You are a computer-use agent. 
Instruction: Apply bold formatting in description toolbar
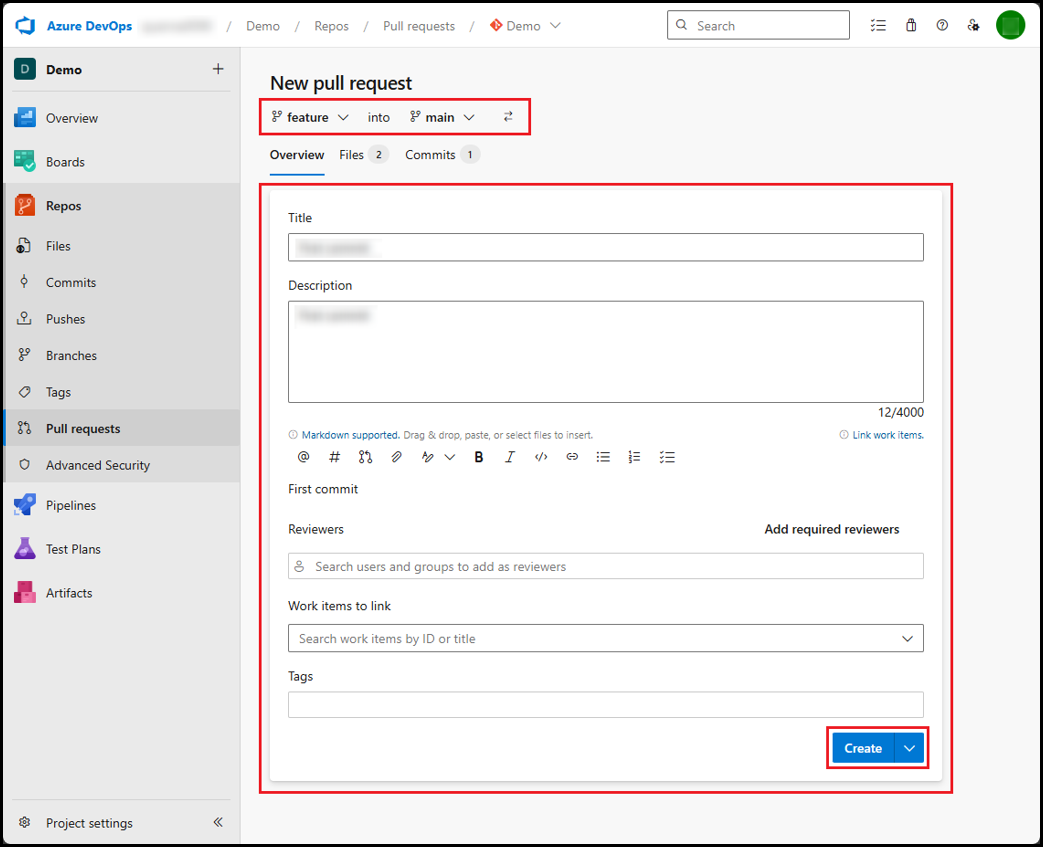click(479, 457)
